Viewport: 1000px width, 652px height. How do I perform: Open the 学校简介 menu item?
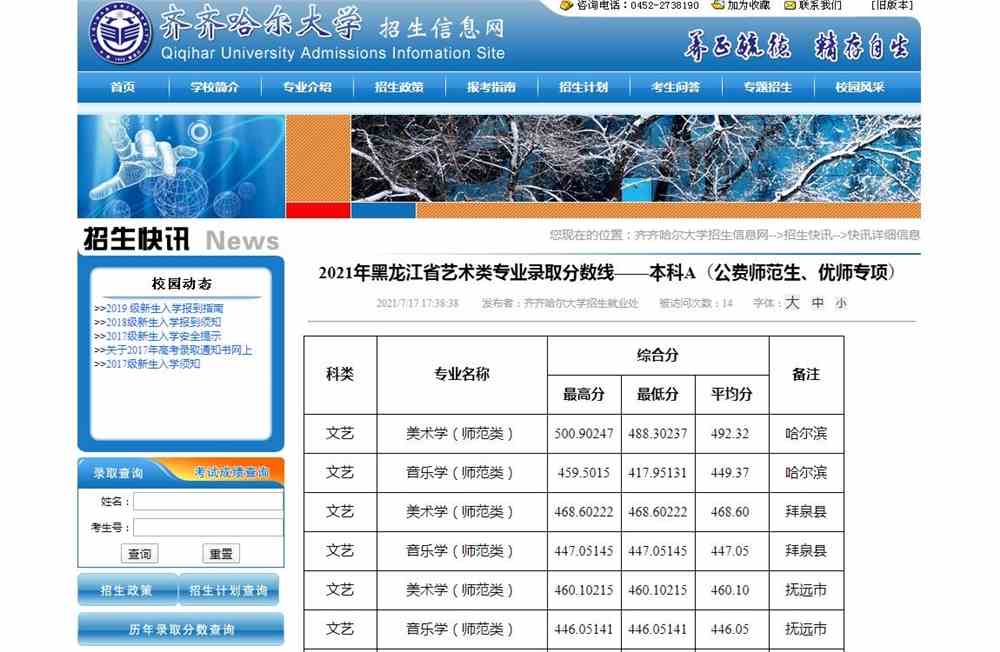pyautogui.click(x=215, y=87)
